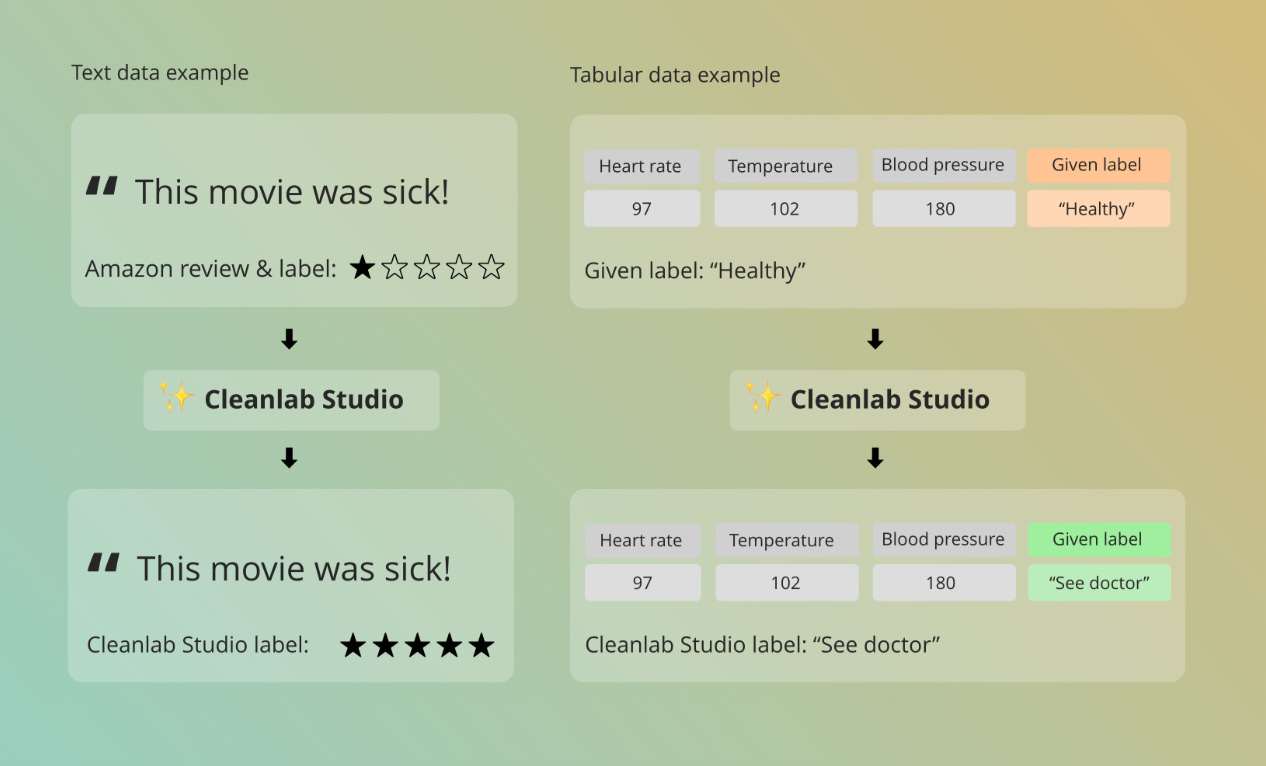Select orange Given label header cell
This screenshot has width=1266, height=766.
click(1097, 165)
